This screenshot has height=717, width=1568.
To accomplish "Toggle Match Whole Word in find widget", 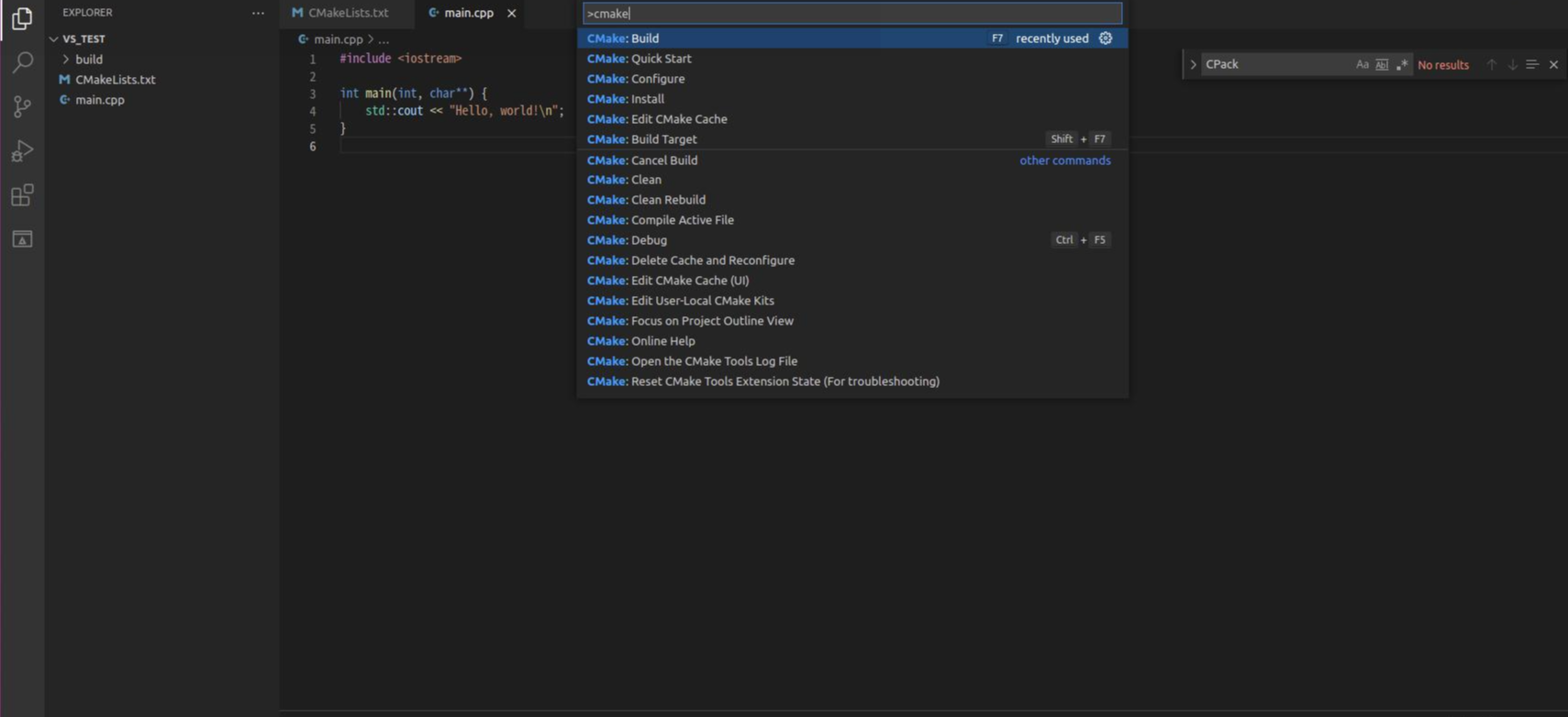I will click(1382, 64).
